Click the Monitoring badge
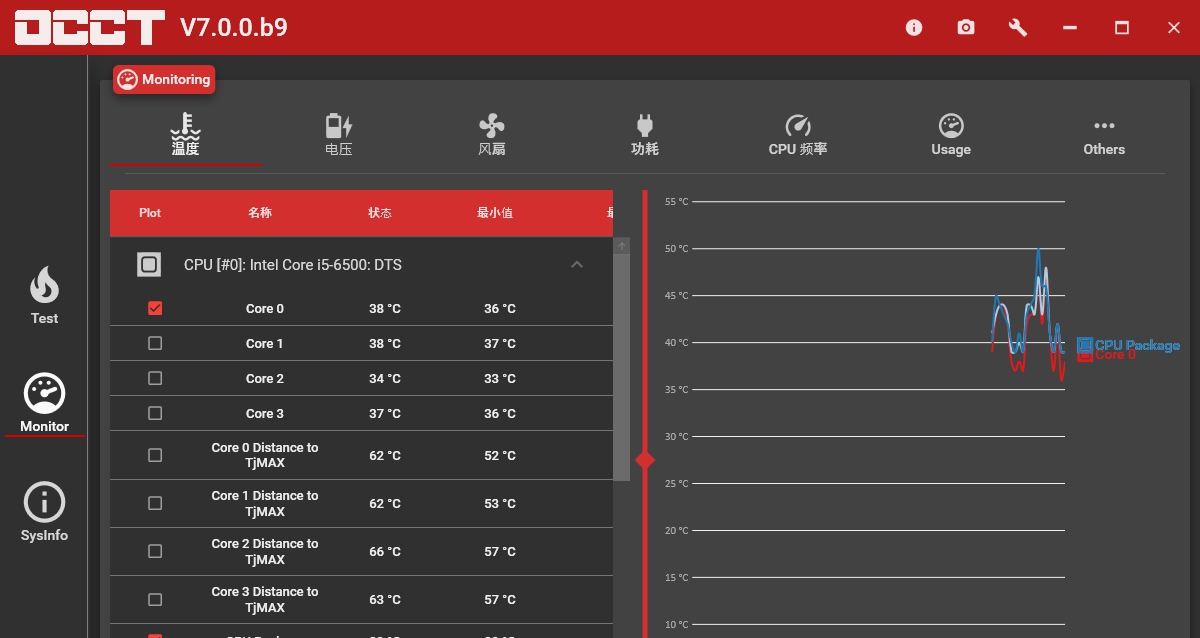This screenshot has width=1200, height=638. point(163,79)
